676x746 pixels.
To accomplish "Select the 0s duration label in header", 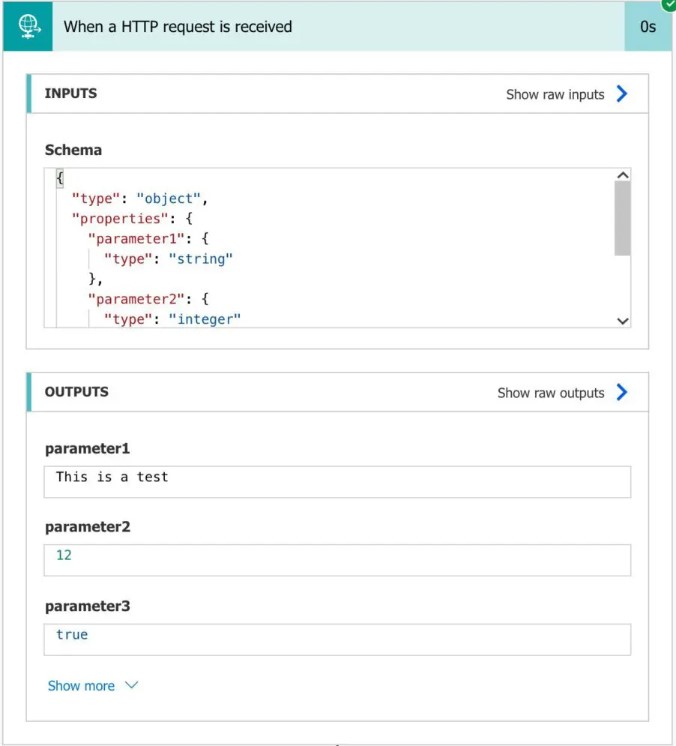I will pos(647,27).
